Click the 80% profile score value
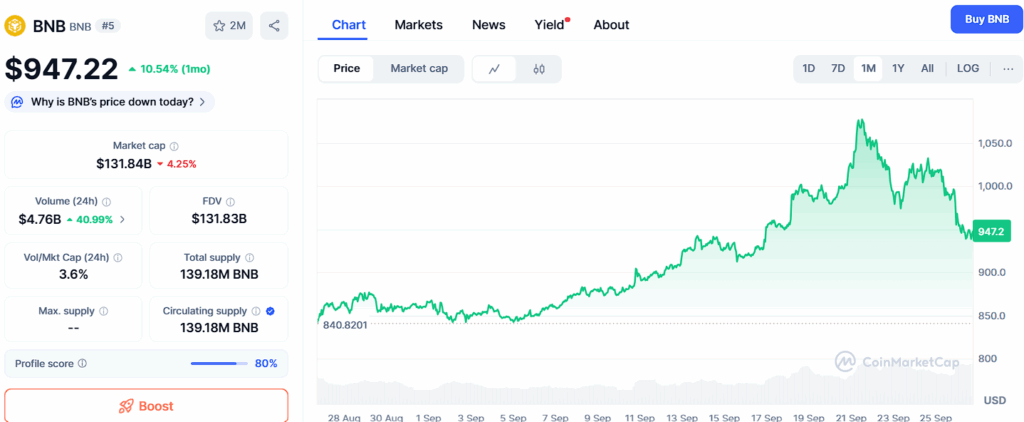Screen dimensions: 1024x422 point(266,363)
